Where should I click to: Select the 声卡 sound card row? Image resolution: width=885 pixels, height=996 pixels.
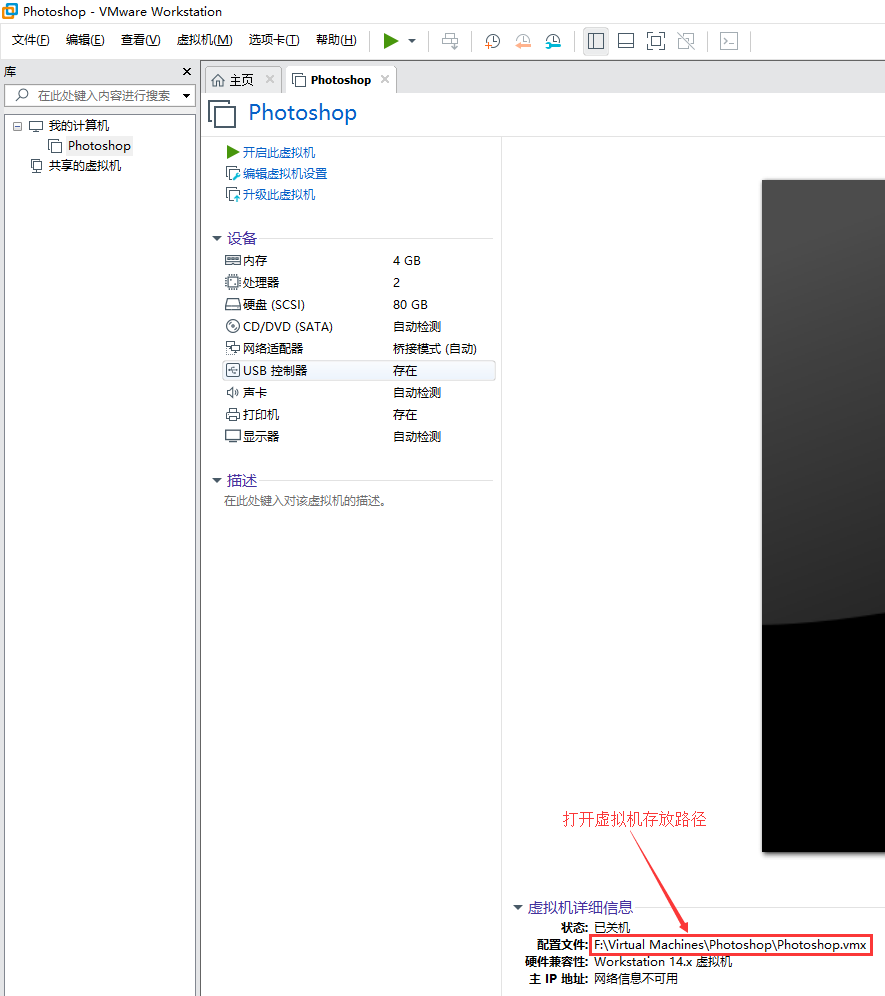pos(358,393)
